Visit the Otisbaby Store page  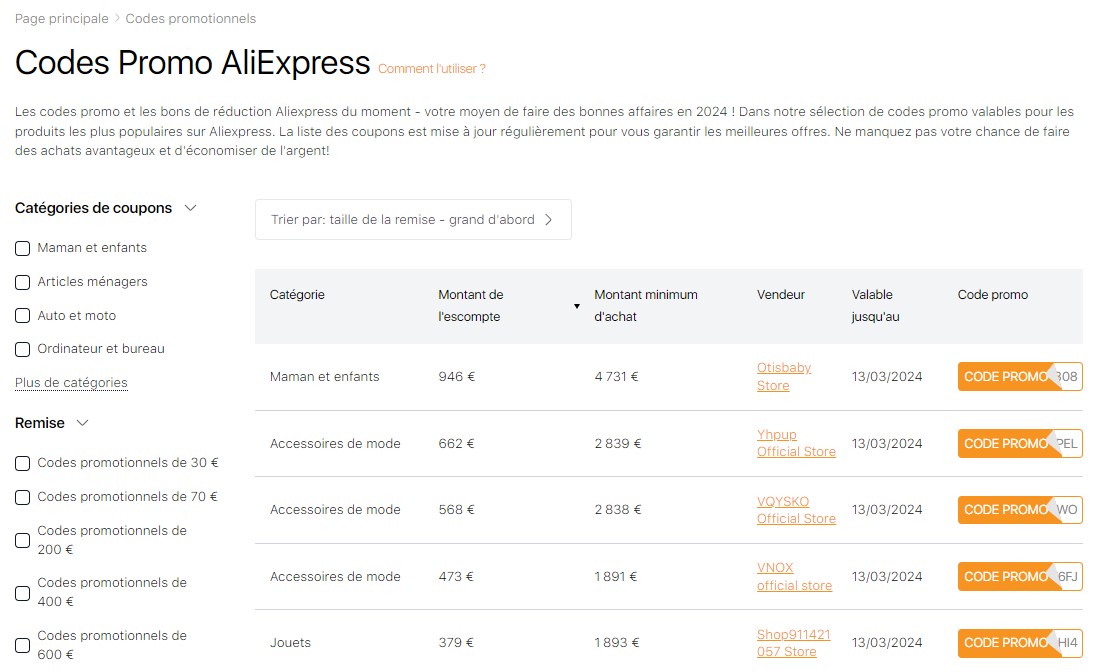click(784, 376)
